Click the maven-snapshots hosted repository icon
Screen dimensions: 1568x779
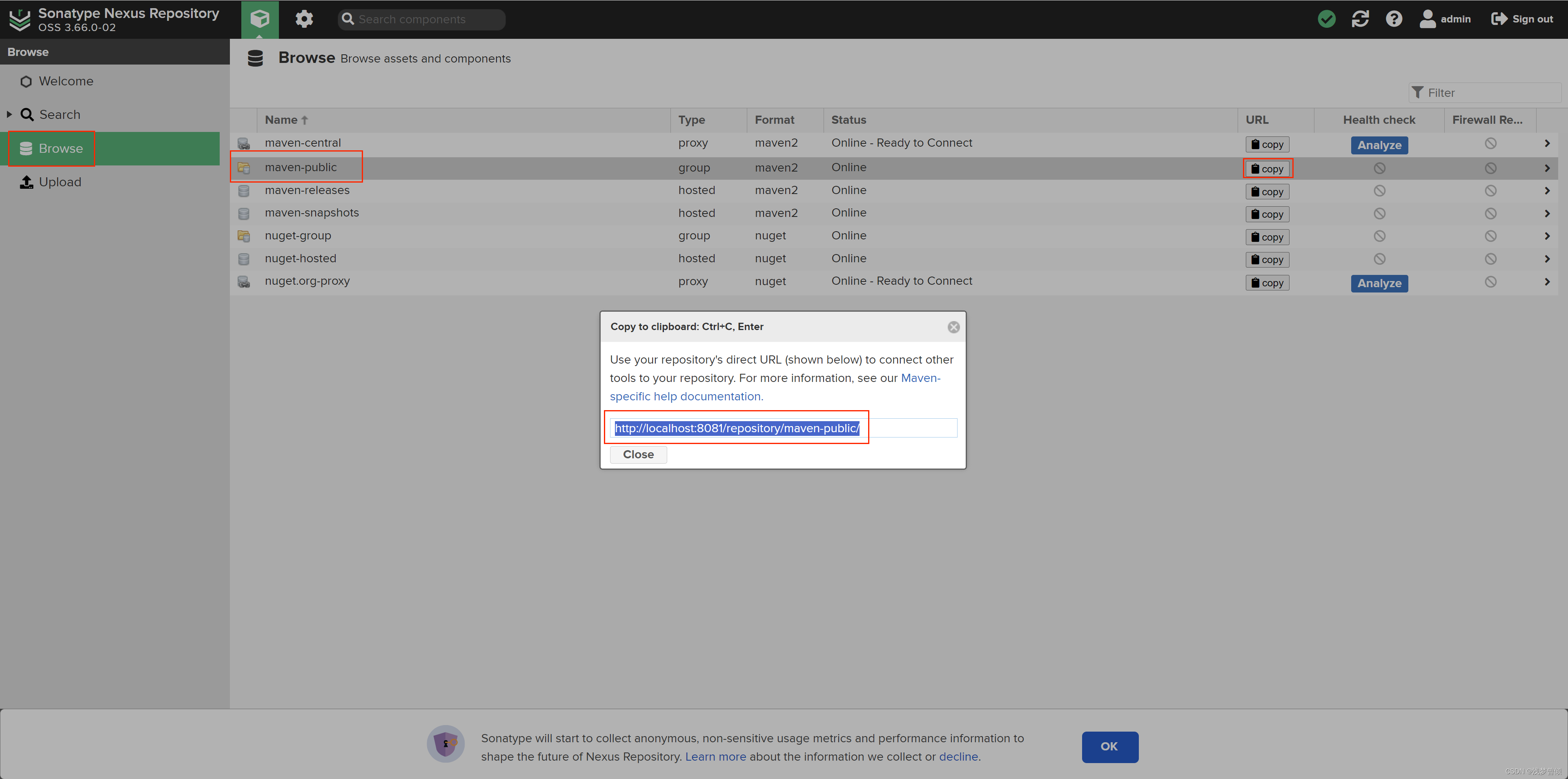click(243, 214)
